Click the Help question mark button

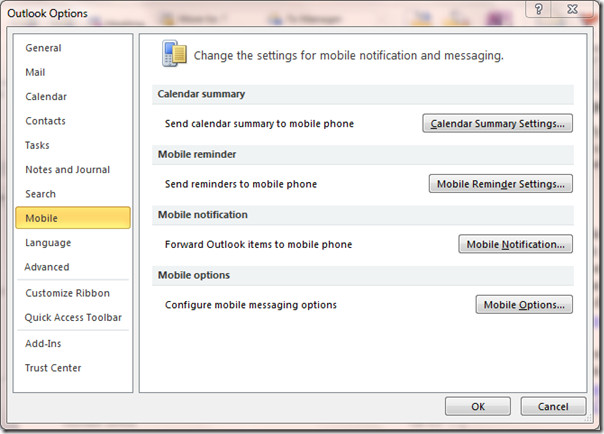539,9
